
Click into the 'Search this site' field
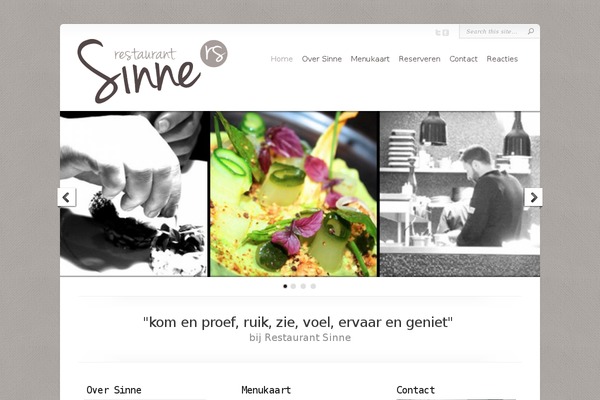click(x=494, y=31)
